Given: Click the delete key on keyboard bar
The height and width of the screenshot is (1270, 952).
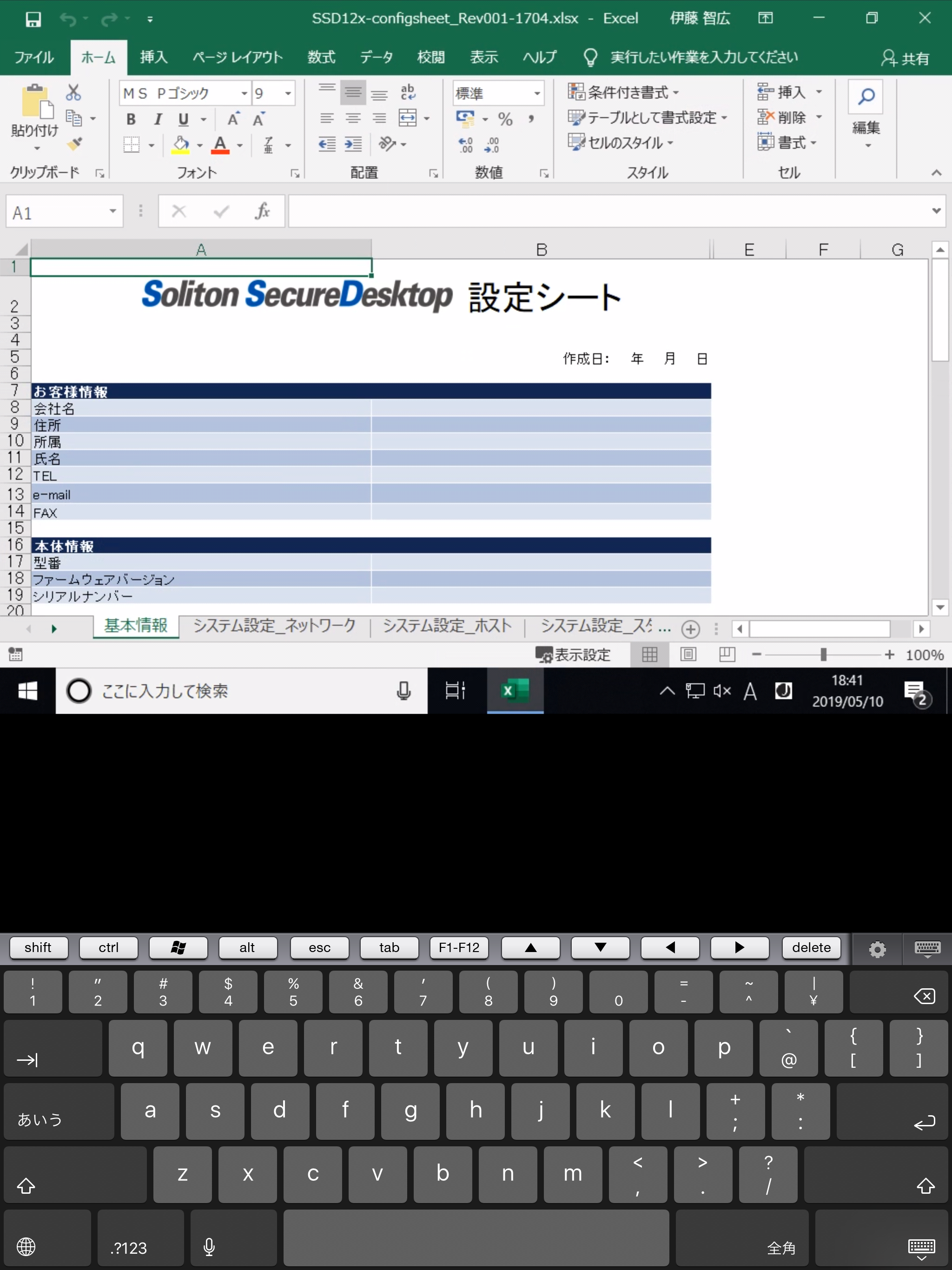Looking at the screenshot, I should (811, 947).
